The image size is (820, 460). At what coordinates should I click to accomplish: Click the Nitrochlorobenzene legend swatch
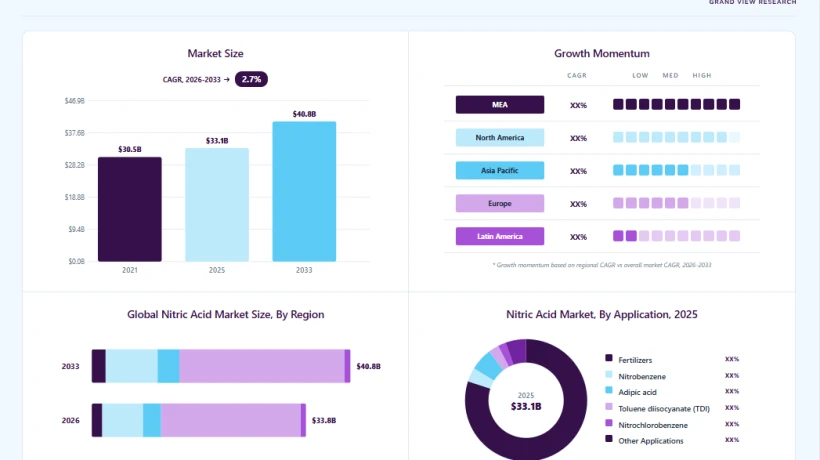609,422
